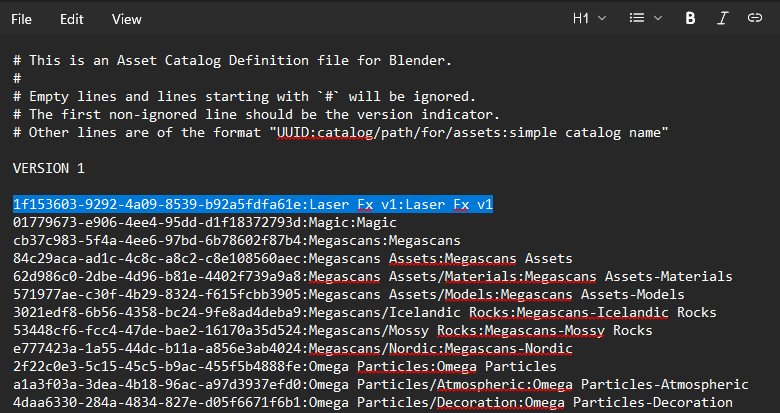Click the first comment line about Blender
Viewport: 780px width, 413px height.
(232, 61)
